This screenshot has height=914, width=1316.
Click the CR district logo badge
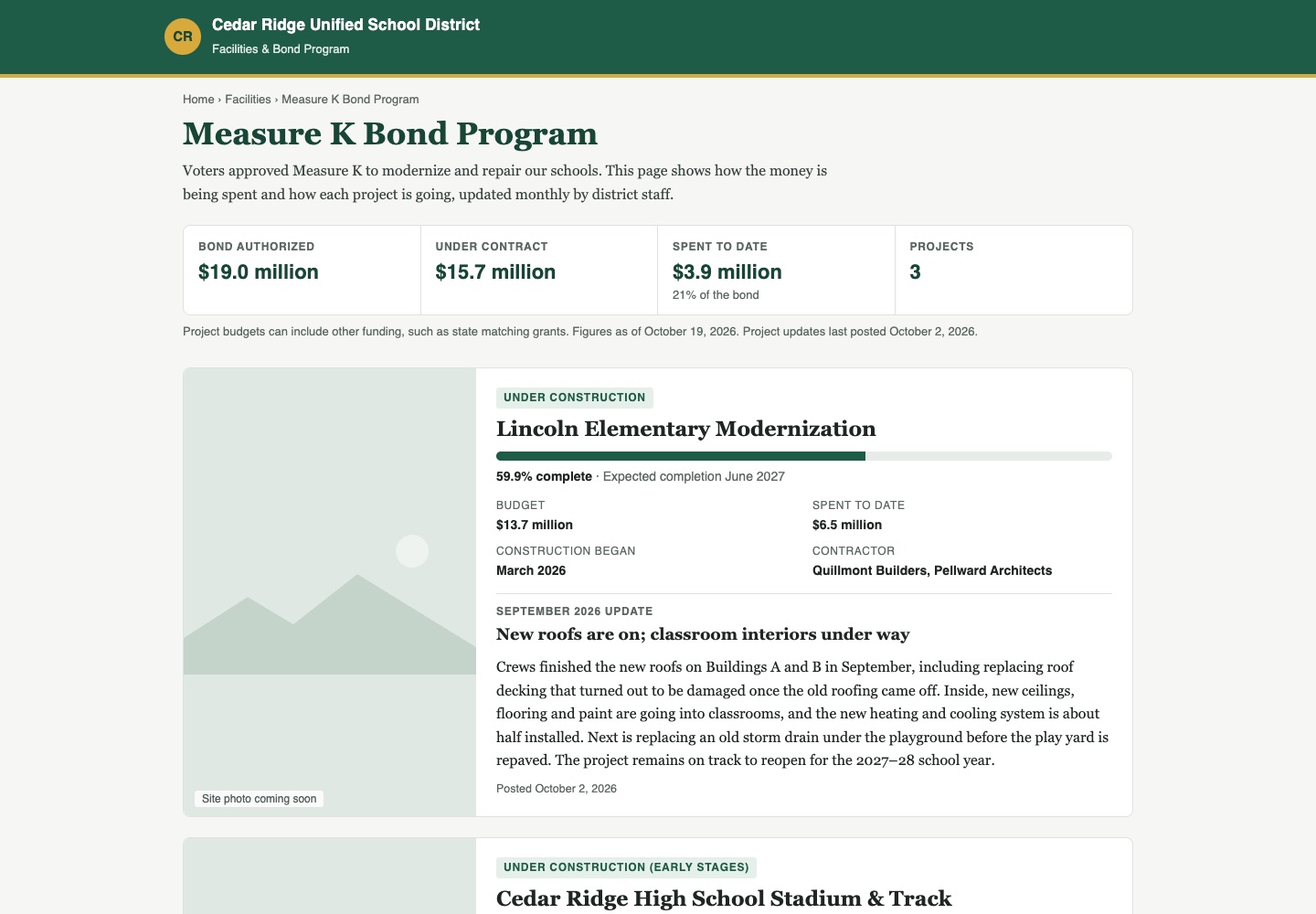pos(183,37)
